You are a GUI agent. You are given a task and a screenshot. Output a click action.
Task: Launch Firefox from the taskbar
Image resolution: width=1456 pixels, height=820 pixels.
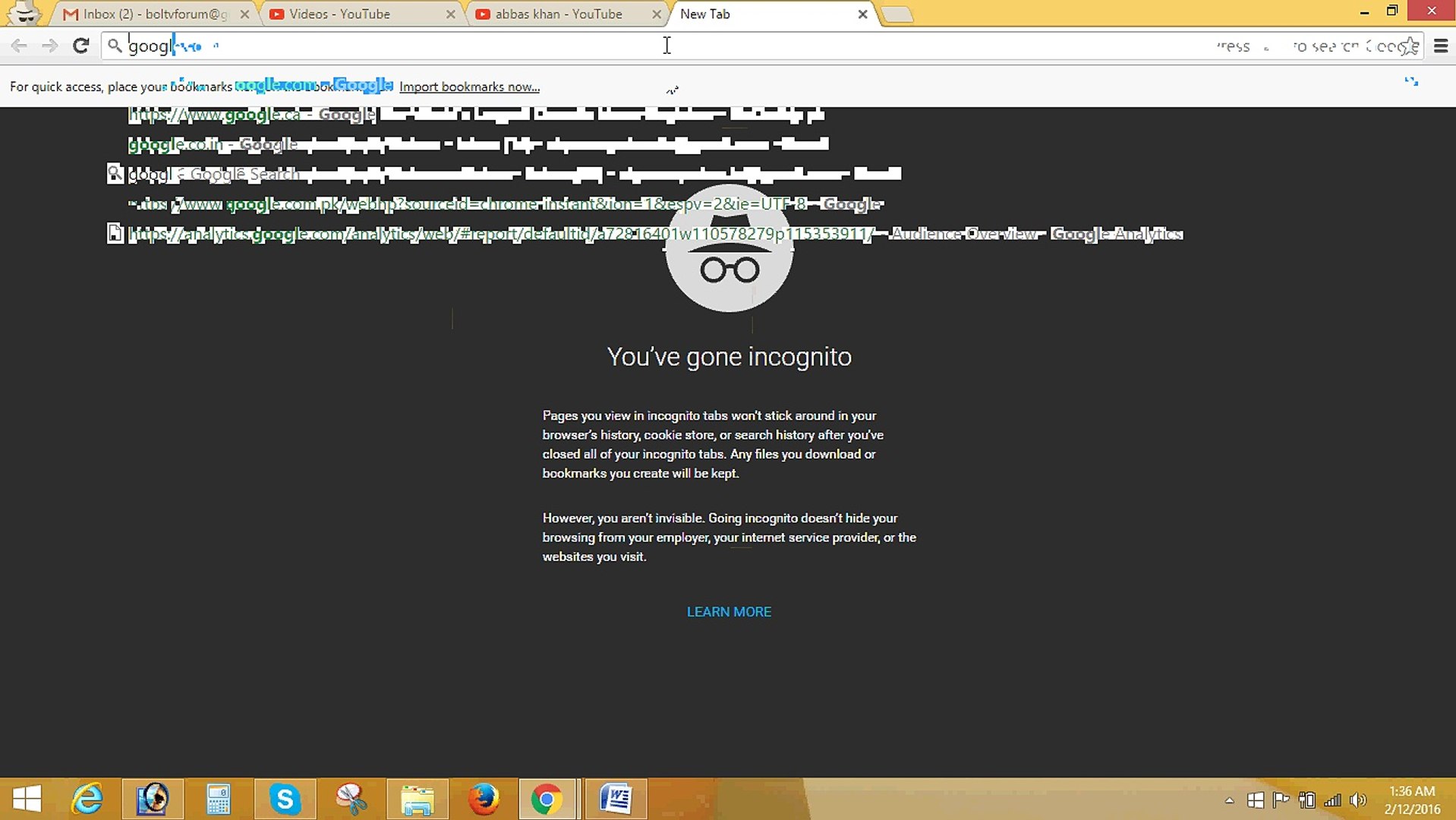point(484,799)
